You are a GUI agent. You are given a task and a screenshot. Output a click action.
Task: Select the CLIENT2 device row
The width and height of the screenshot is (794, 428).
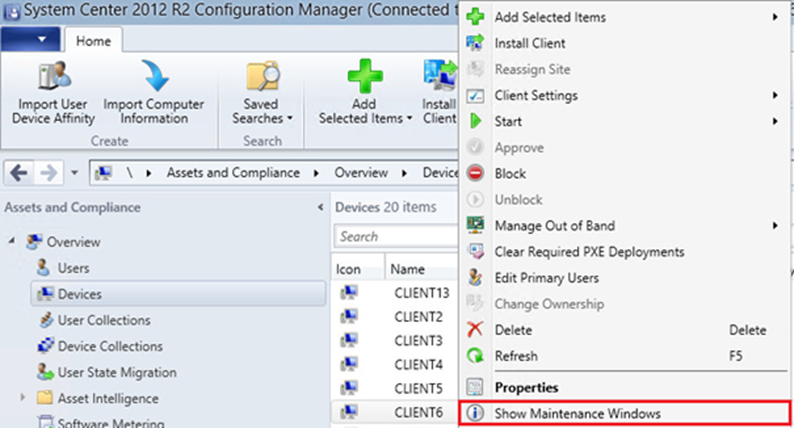pos(395,317)
